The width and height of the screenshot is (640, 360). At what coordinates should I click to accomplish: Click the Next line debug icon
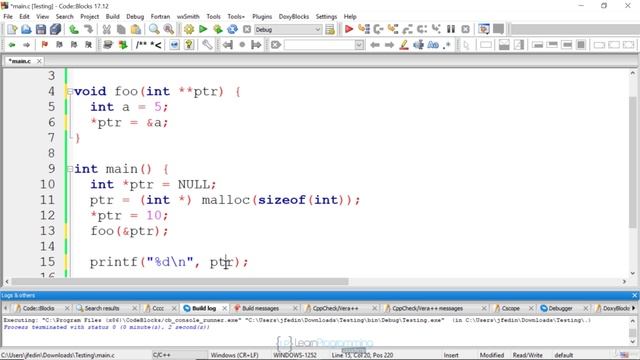click(378, 29)
